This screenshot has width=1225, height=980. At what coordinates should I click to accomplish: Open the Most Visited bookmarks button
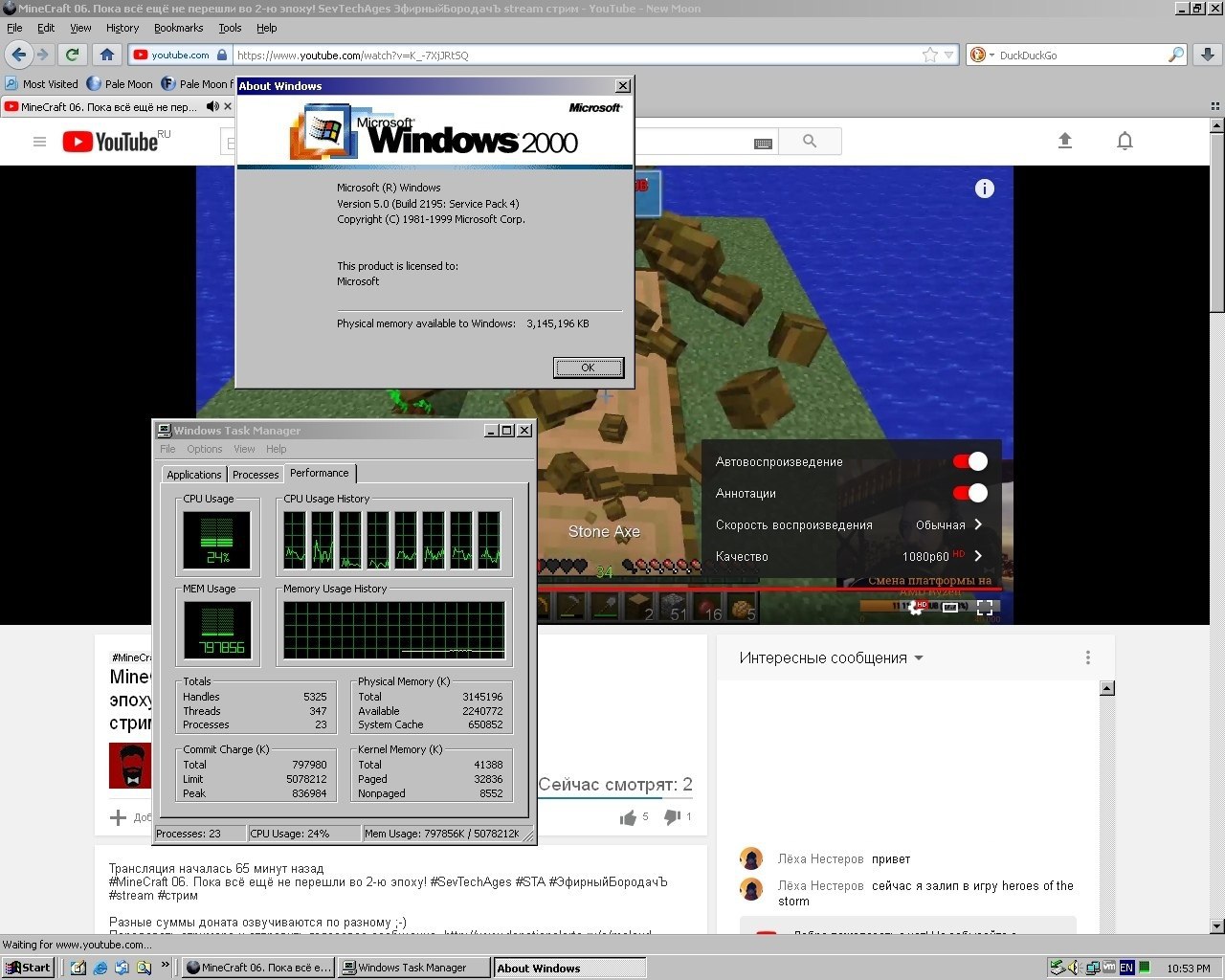(x=42, y=83)
